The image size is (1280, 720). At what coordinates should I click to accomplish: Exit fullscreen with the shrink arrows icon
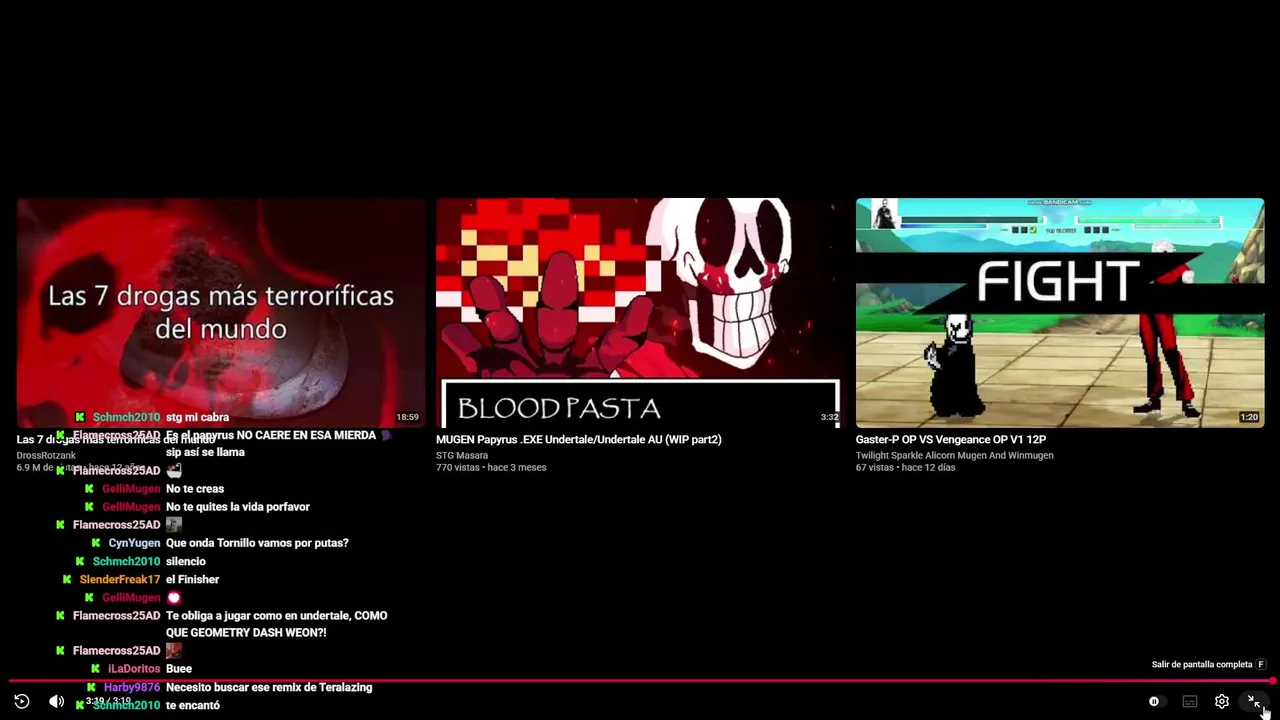tap(1254, 702)
